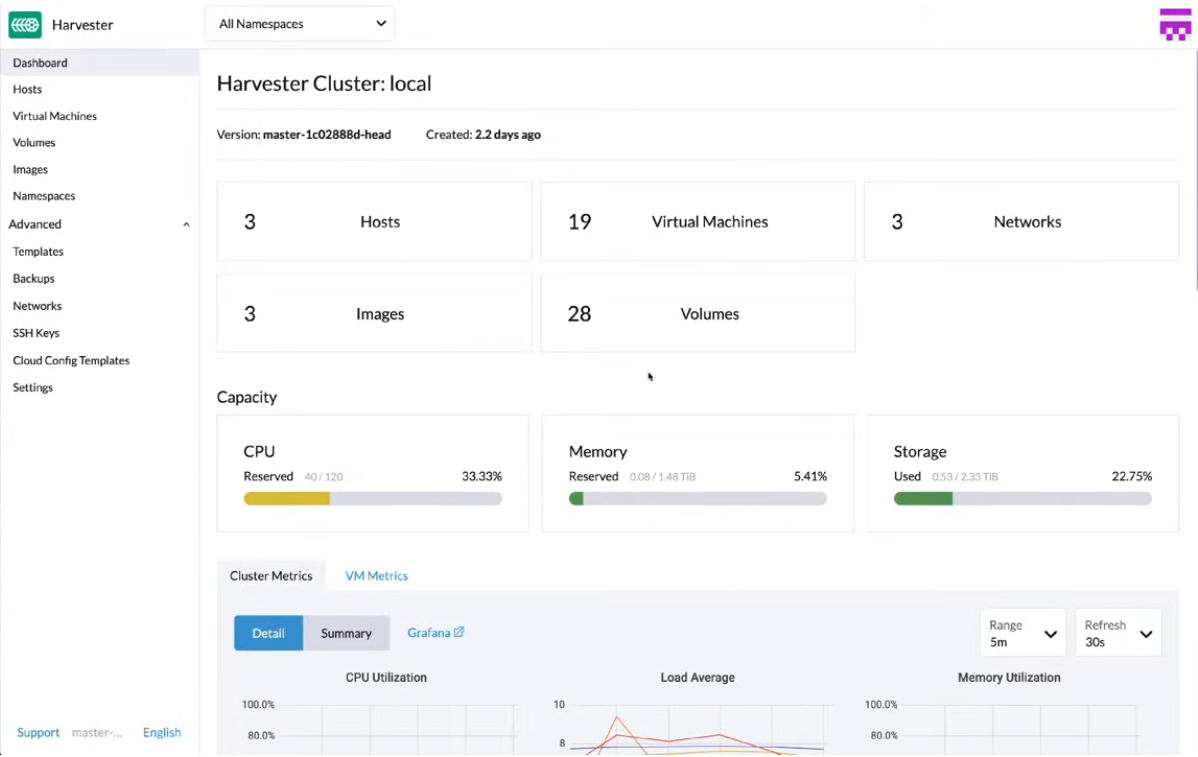Click the CPU reserved progress bar
This screenshot has height=757, width=1198.
point(373,499)
